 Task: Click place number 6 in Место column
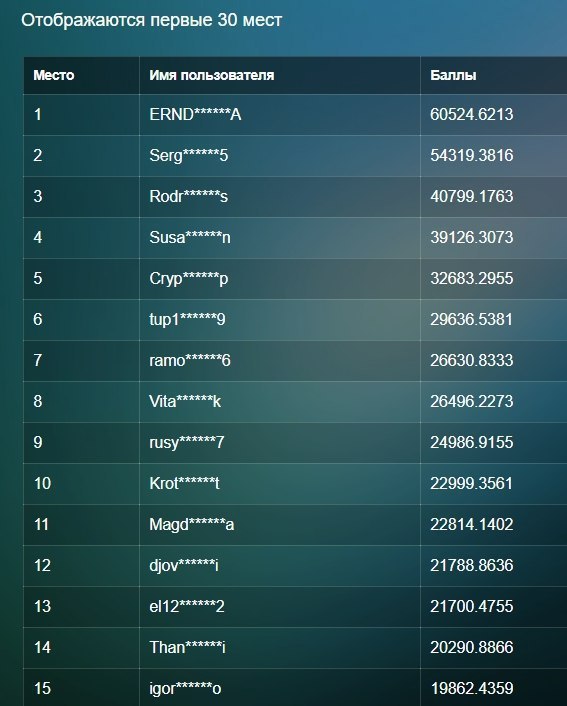pyautogui.click(x=38, y=319)
